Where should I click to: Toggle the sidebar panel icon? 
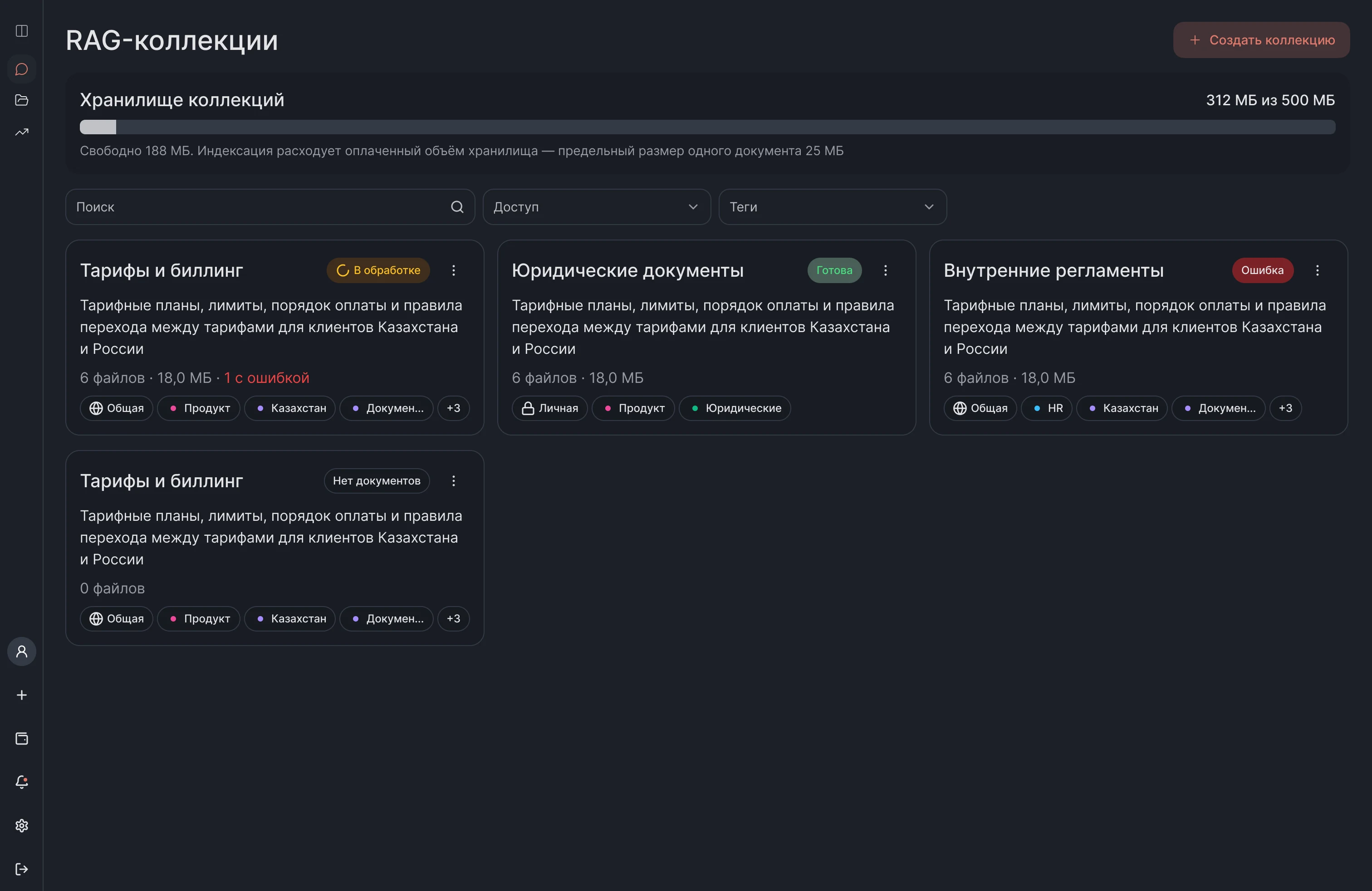pos(21,30)
